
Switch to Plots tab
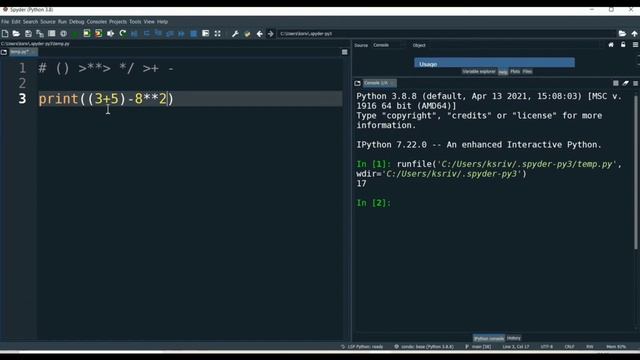coord(515,71)
